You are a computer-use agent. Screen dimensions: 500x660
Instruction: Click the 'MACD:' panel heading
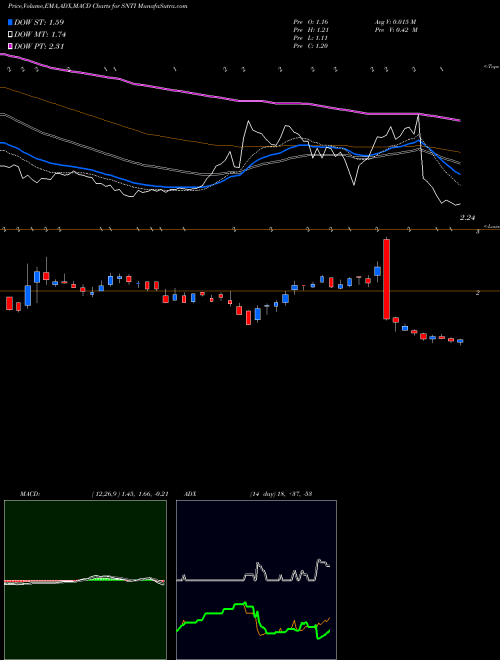coord(30,494)
